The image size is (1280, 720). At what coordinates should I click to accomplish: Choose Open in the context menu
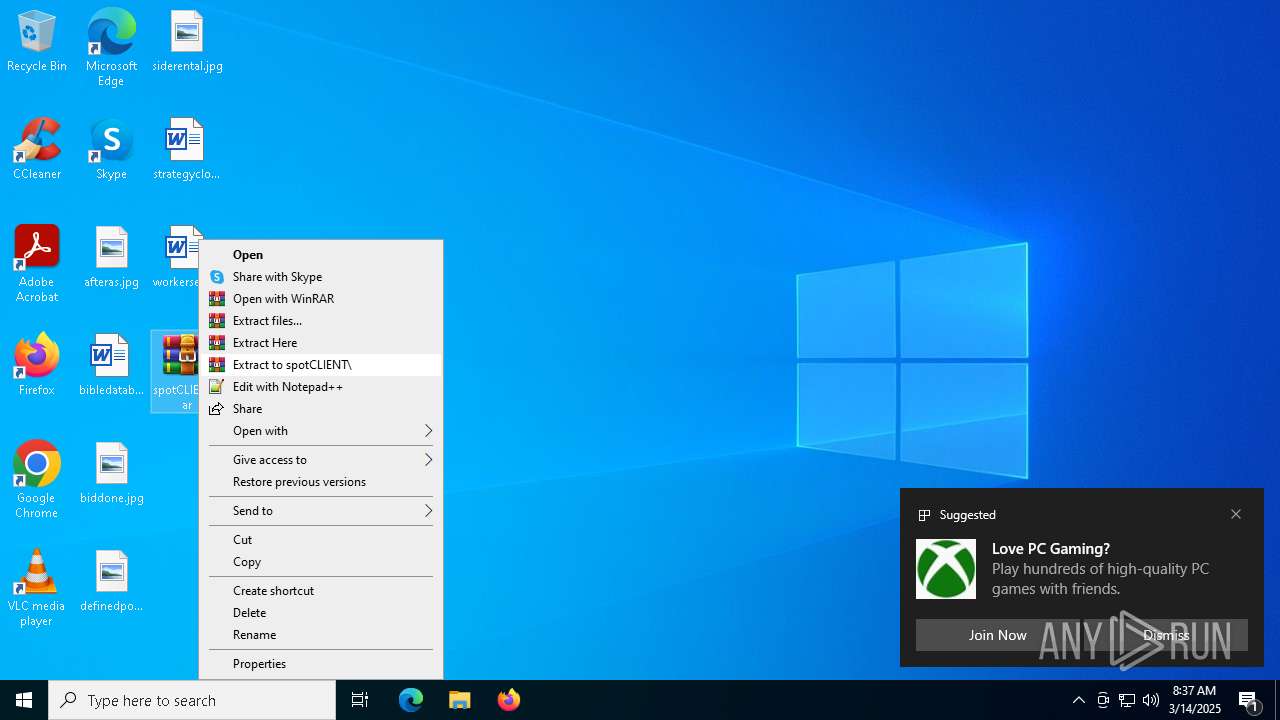(321, 255)
